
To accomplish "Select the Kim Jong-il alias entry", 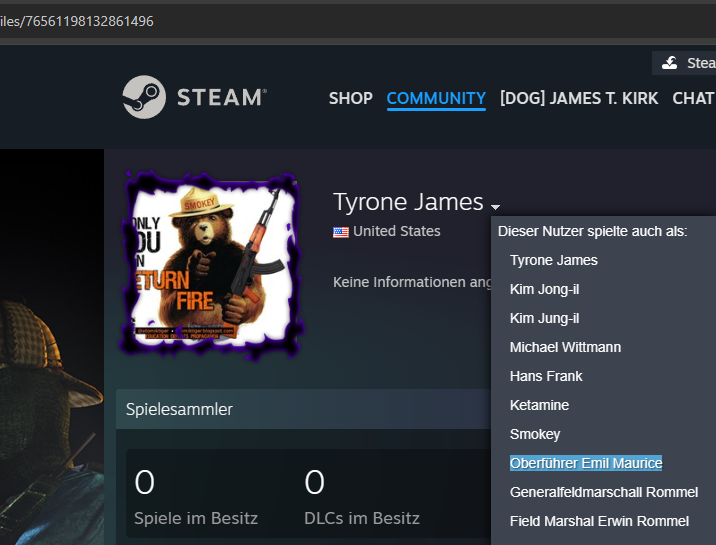I will pos(544,289).
